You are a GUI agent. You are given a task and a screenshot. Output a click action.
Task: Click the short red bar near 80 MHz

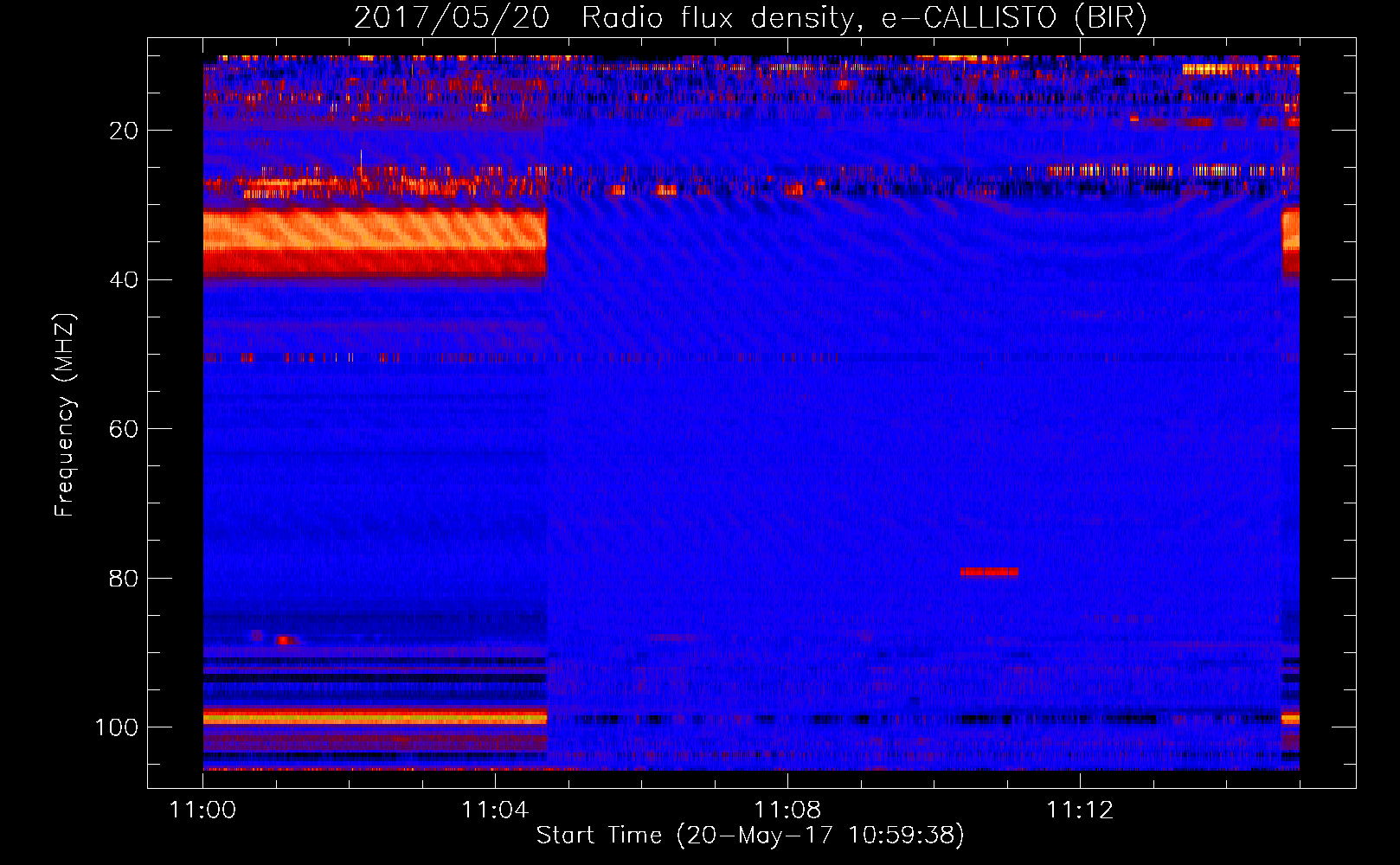click(989, 572)
